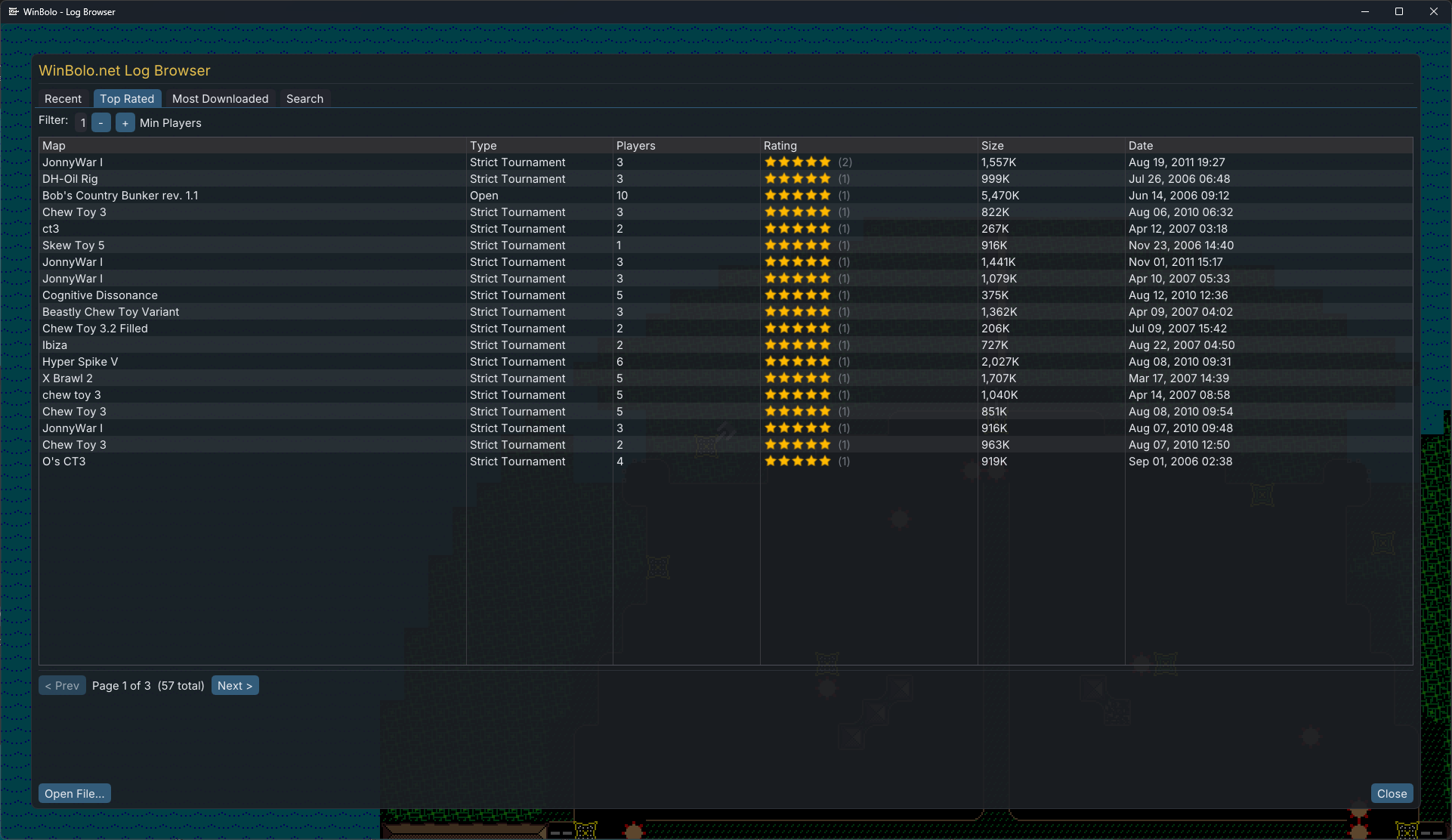The image size is (1452, 840).
Task: Maximize the WinBolo Log Browser window
Action: point(1399,11)
